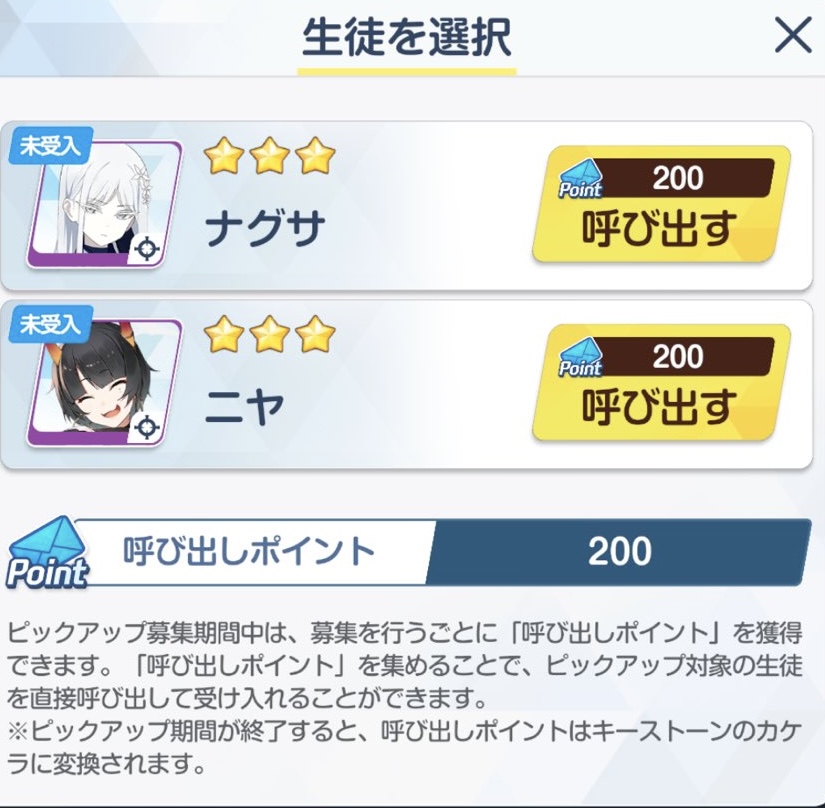Screen dimensions: 825x808
Task: Tap the 未受入 badge on ナグサ
Action: [51, 146]
